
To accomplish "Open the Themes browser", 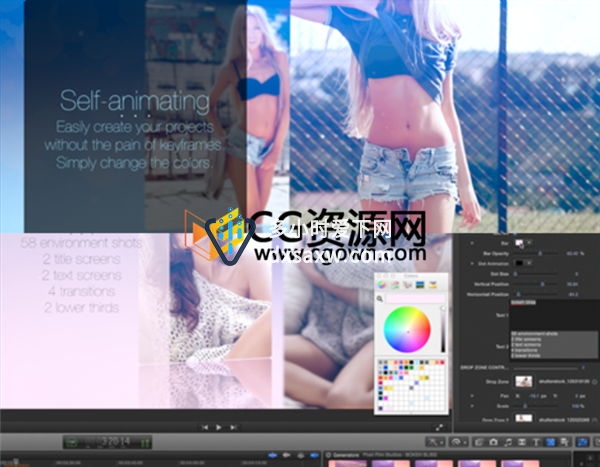I will click(564, 443).
